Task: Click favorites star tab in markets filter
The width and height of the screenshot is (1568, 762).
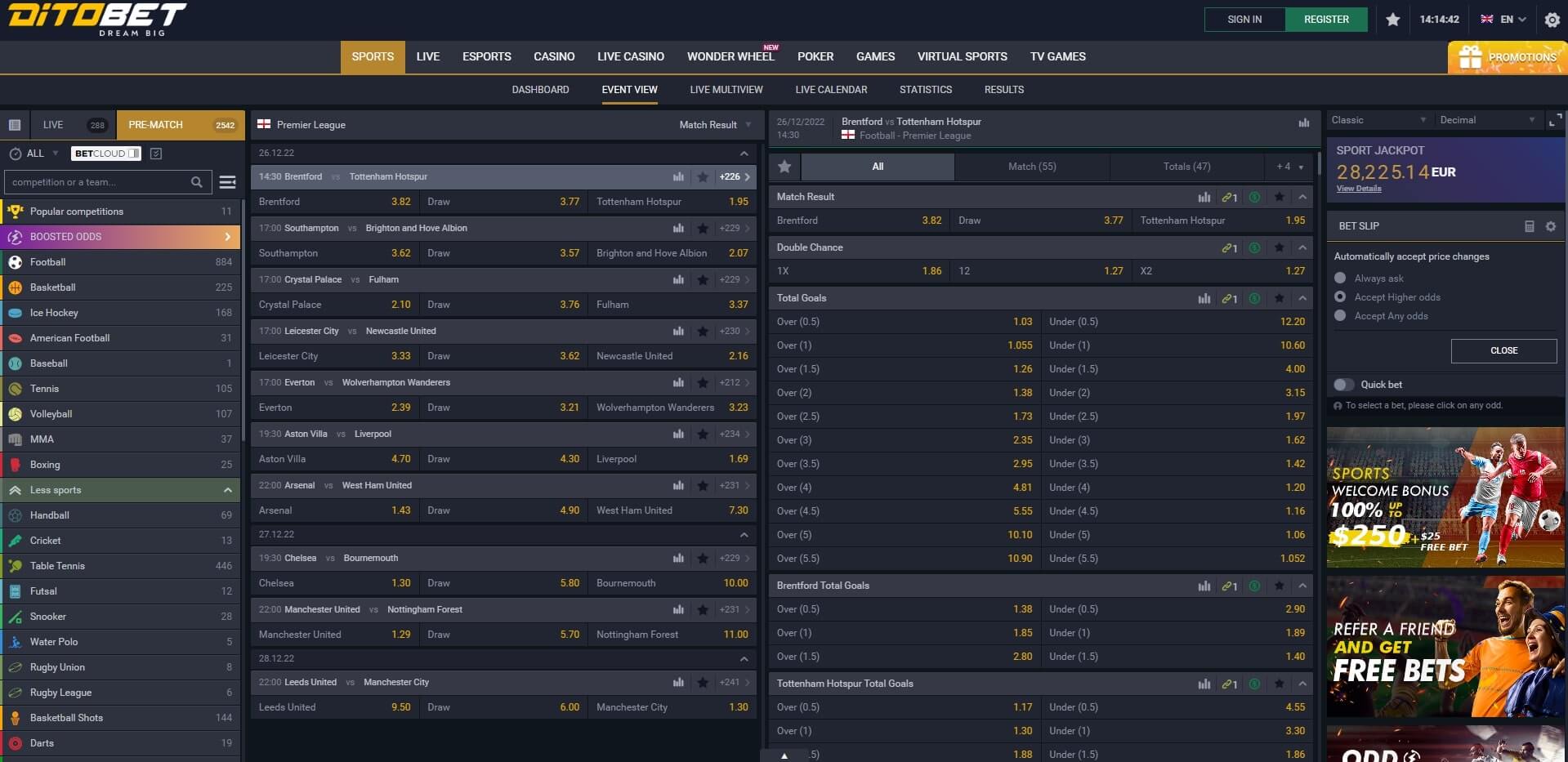Action: click(784, 167)
